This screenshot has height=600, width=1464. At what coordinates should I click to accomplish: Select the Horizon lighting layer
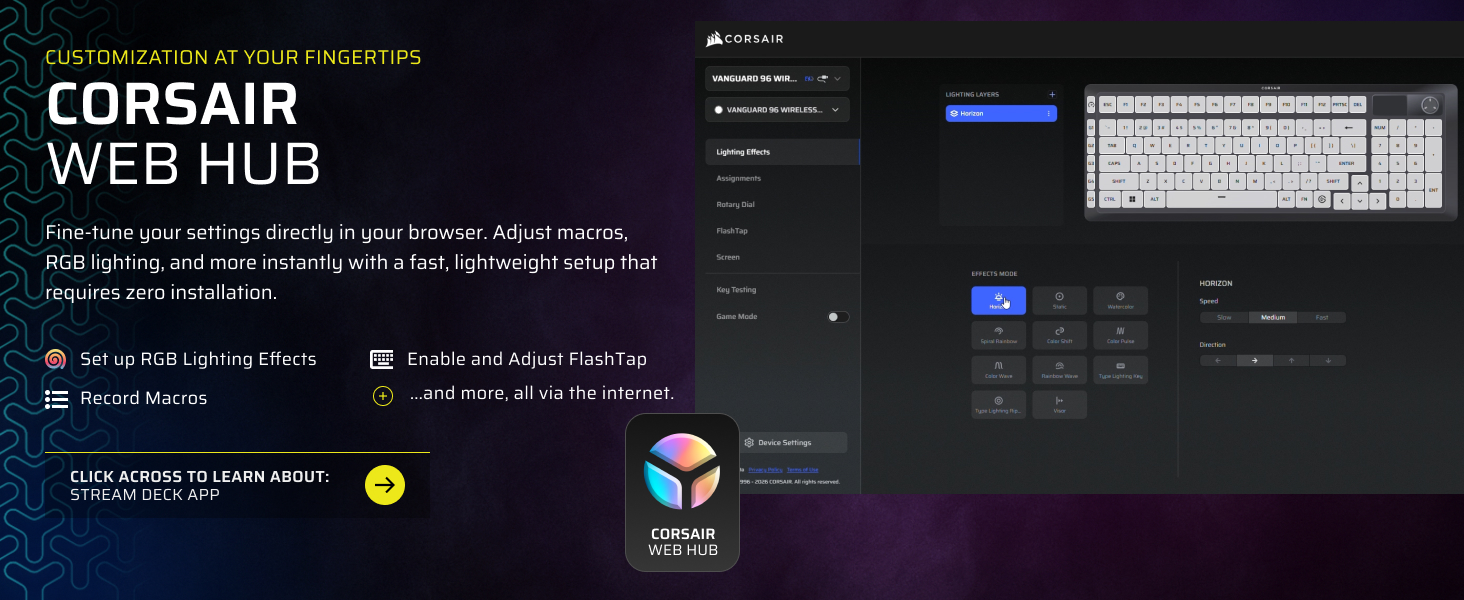[x=1001, y=114]
